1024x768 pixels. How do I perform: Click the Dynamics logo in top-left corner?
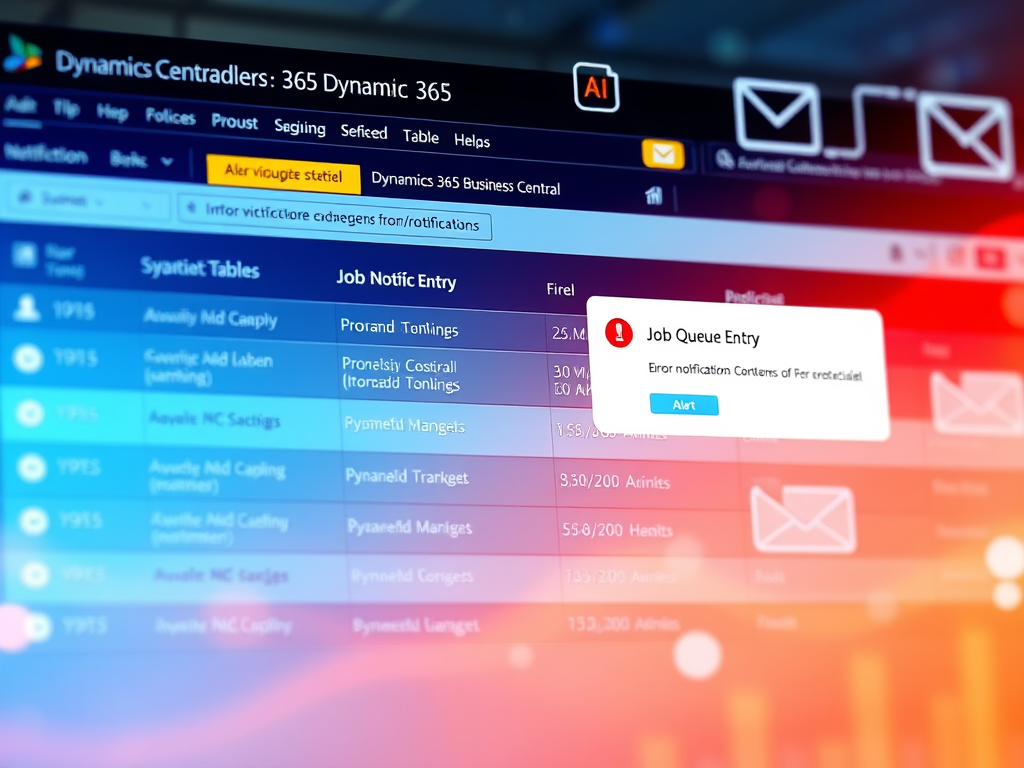click(x=22, y=54)
